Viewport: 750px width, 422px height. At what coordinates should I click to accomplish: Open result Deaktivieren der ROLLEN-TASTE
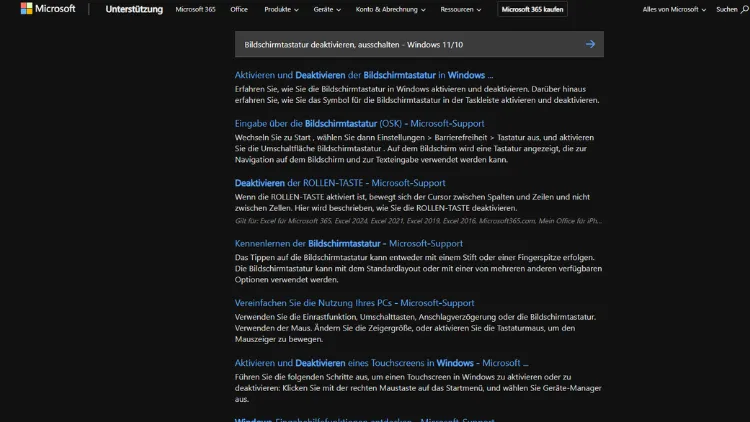(x=340, y=183)
